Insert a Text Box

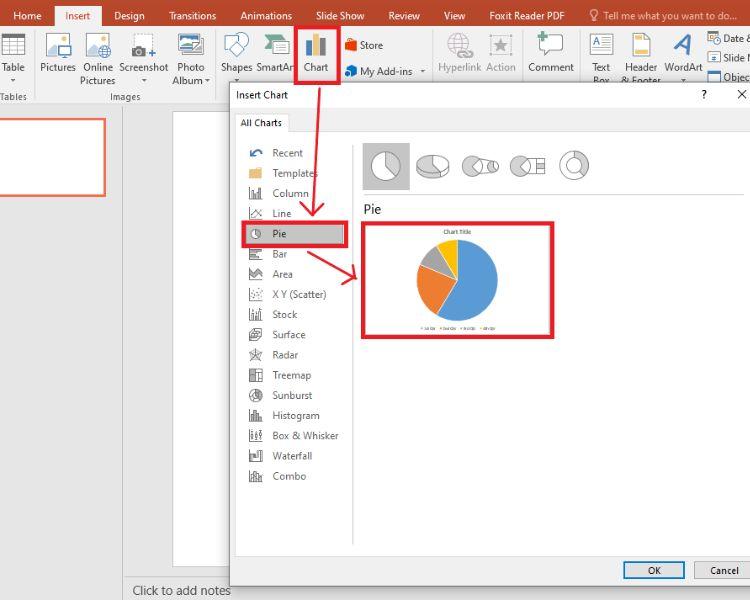[x=601, y=58]
